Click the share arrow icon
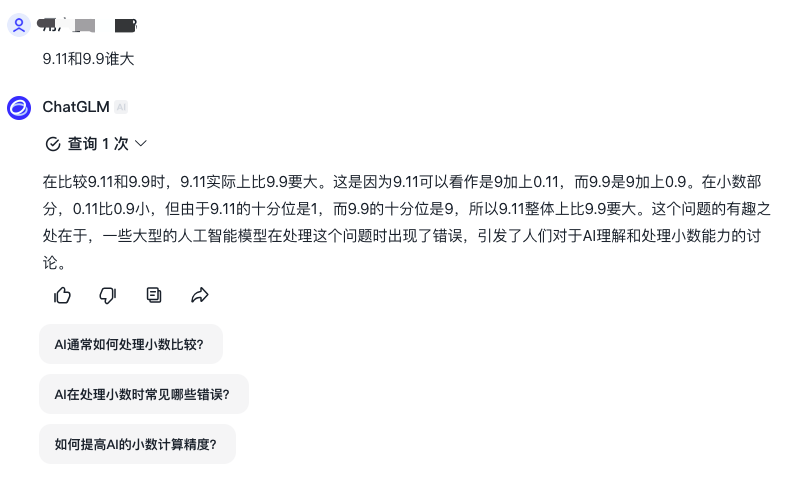Viewport: 790px width, 477px height. tap(199, 295)
